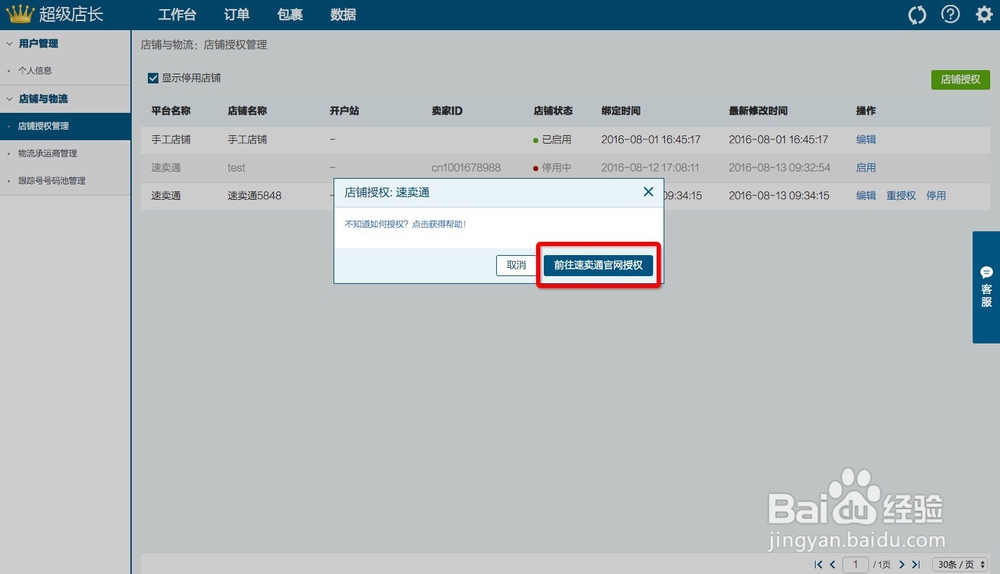
Task: Click the 卖家ID column header
Action: [447, 110]
